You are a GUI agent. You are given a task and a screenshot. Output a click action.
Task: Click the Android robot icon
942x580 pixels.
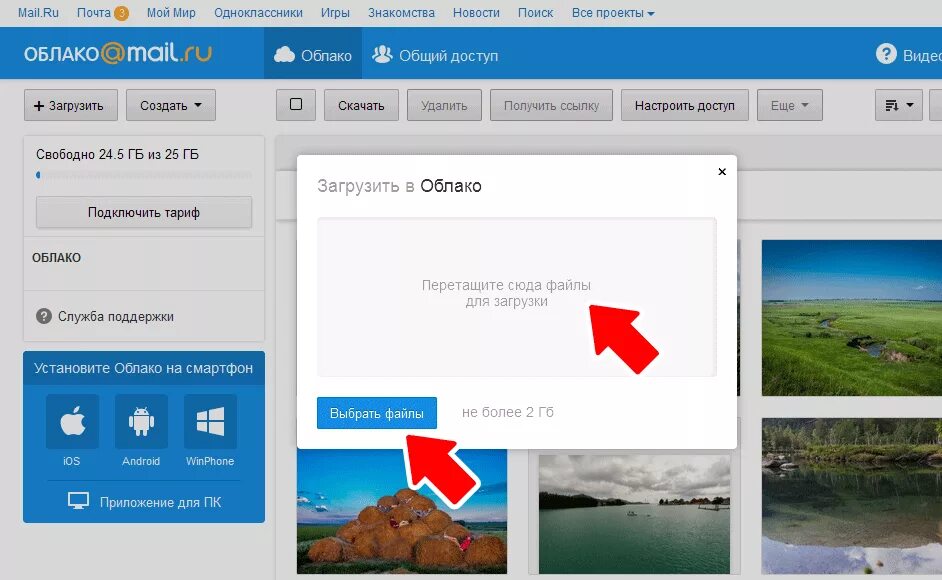click(141, 421)
